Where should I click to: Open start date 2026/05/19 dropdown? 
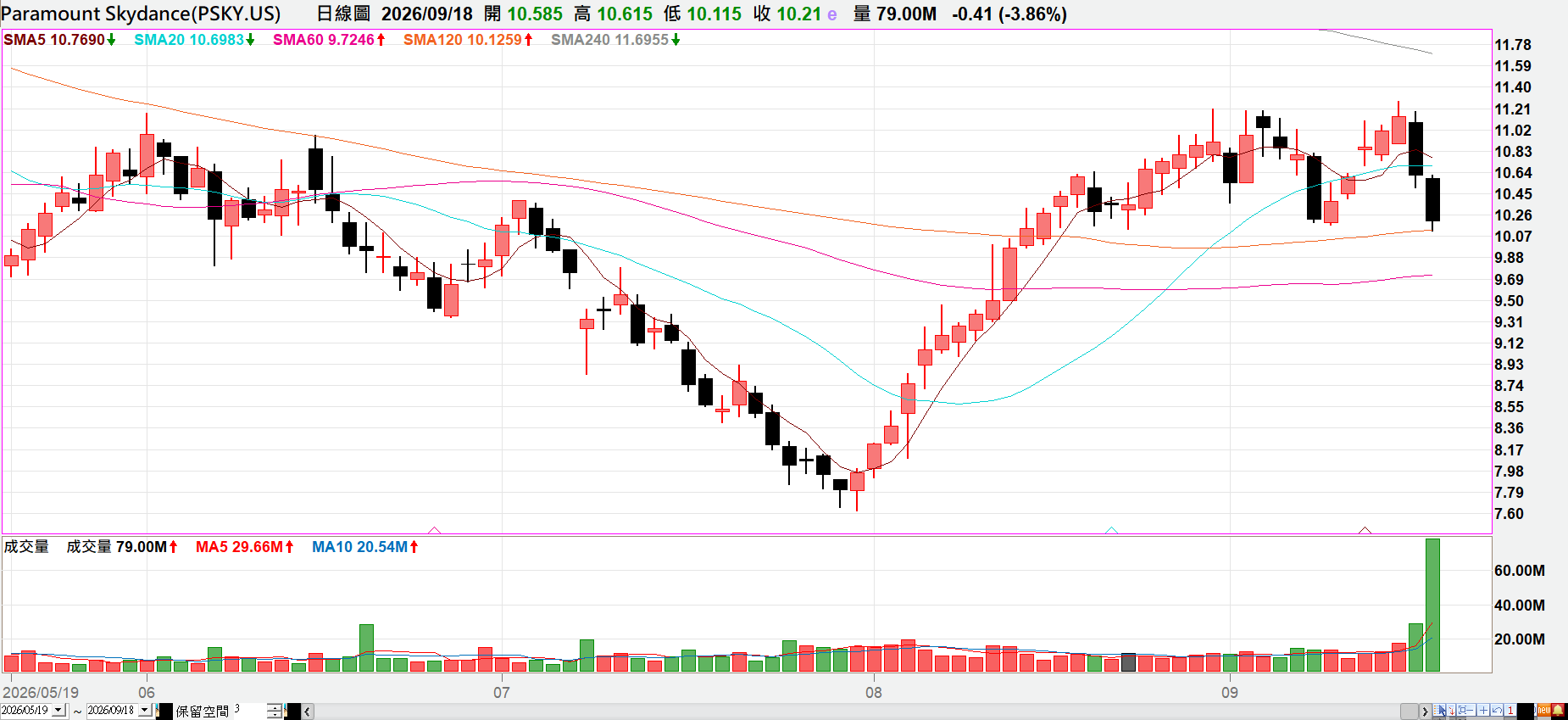tap(58, 710)
